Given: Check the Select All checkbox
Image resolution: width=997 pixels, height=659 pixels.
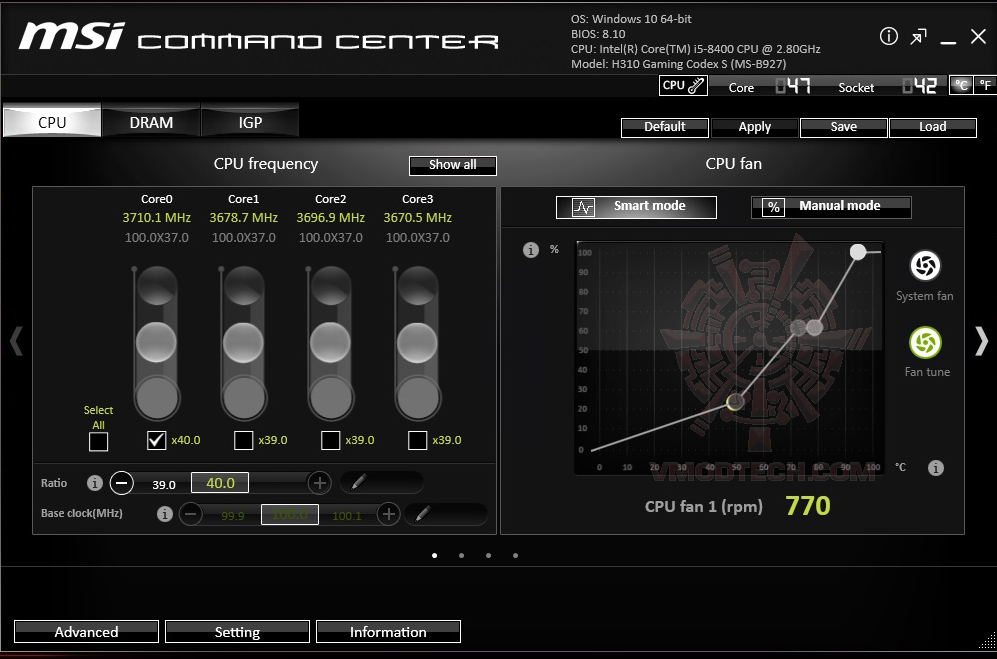Looking at the screenshot, I should click(x=99, y=441).
